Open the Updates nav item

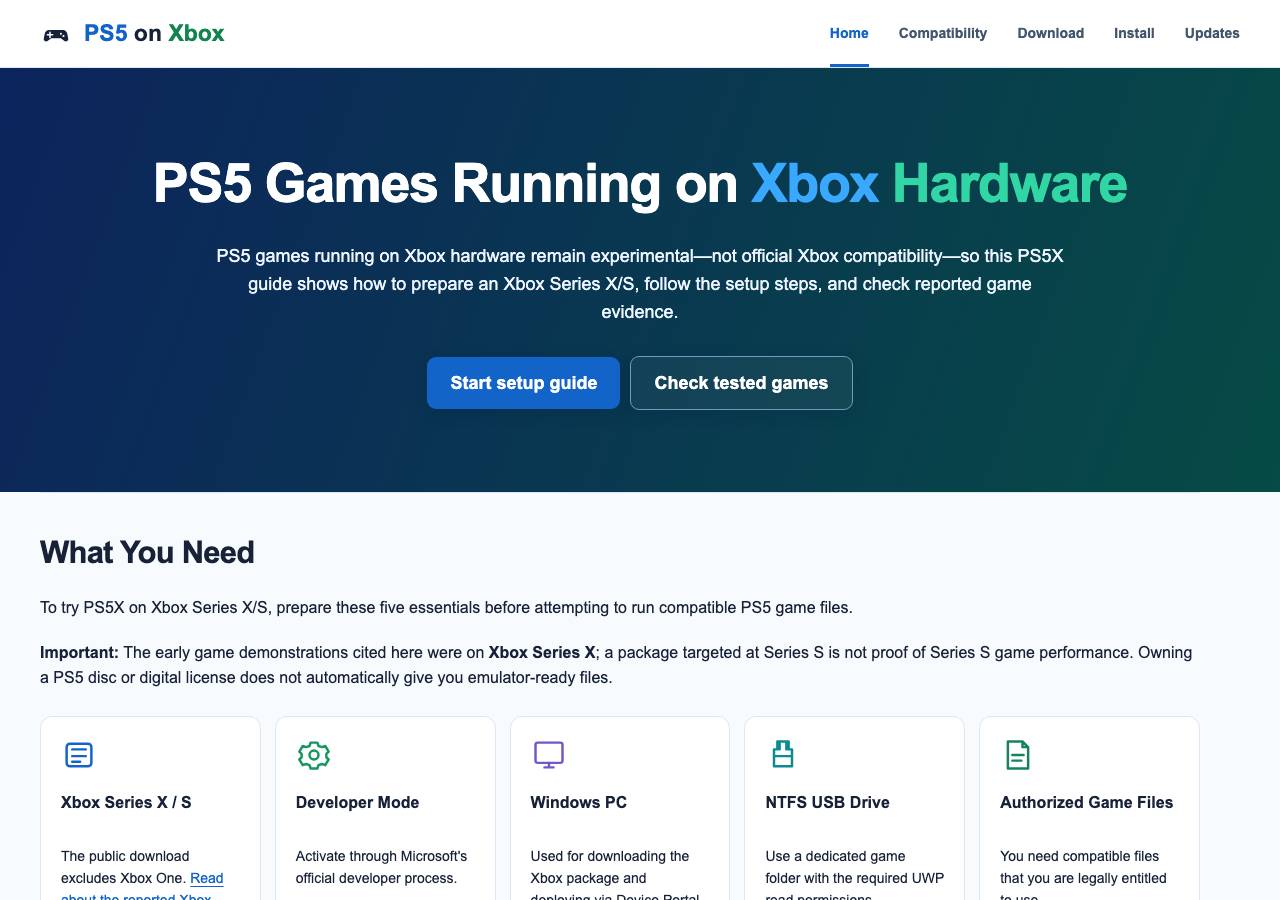tap(1212, 33)
